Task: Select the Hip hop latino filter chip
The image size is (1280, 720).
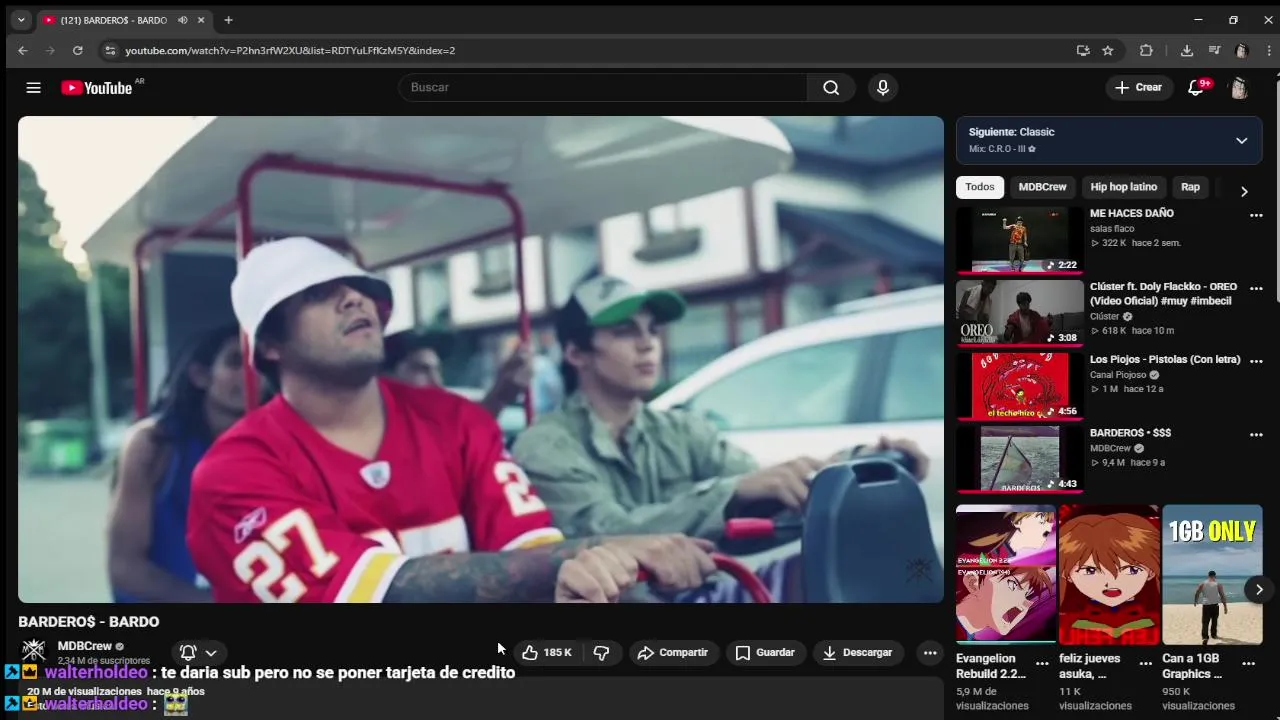Action: coord(1123,187)
